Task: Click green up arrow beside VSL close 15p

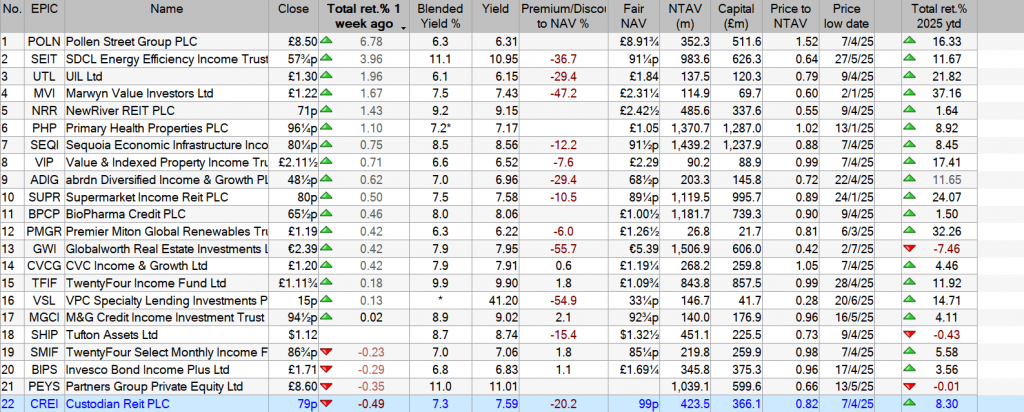Action: (x=326, y=300)
